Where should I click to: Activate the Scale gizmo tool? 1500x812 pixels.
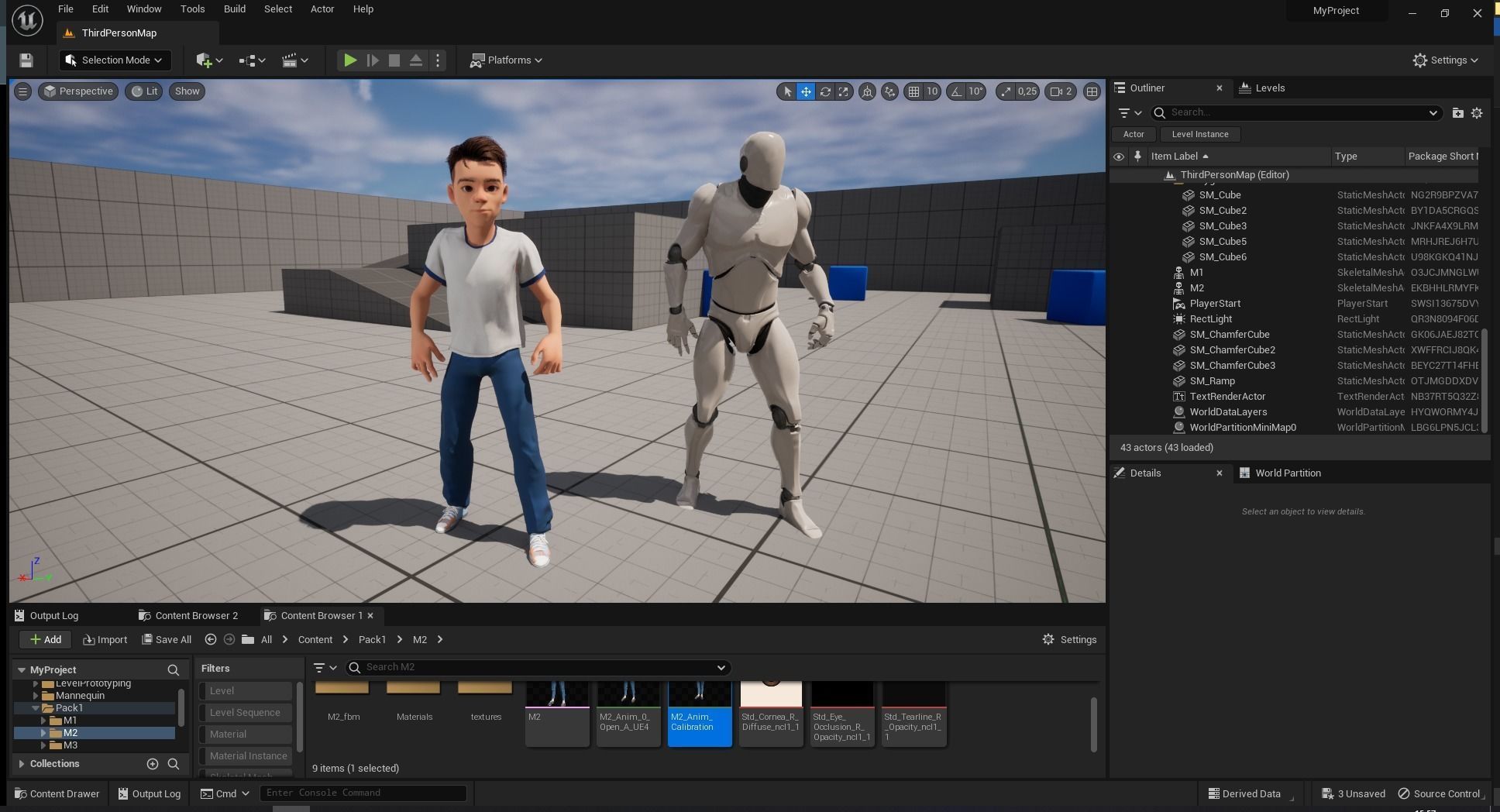844,91
